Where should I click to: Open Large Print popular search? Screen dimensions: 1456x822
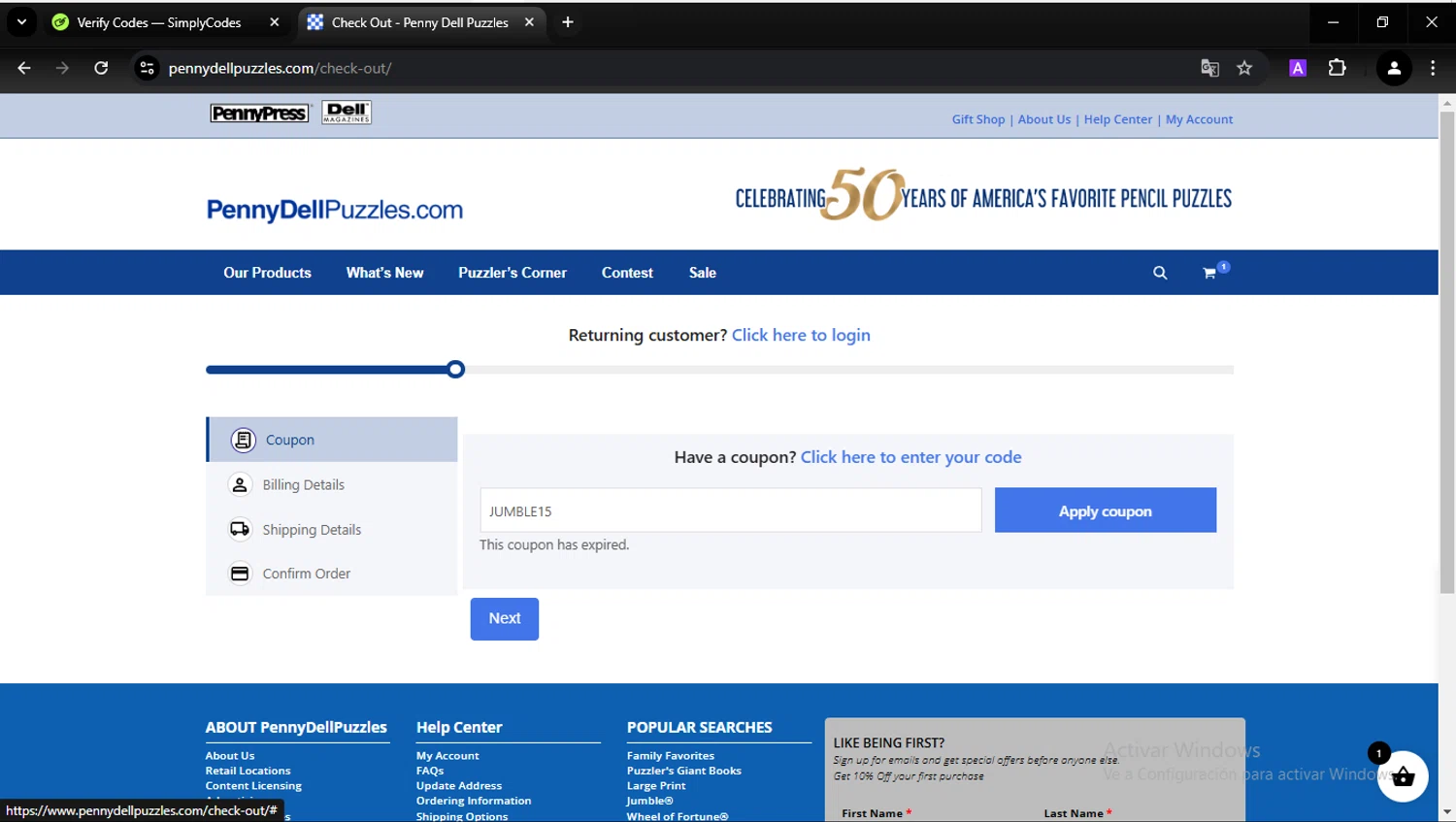coord(656,786)
